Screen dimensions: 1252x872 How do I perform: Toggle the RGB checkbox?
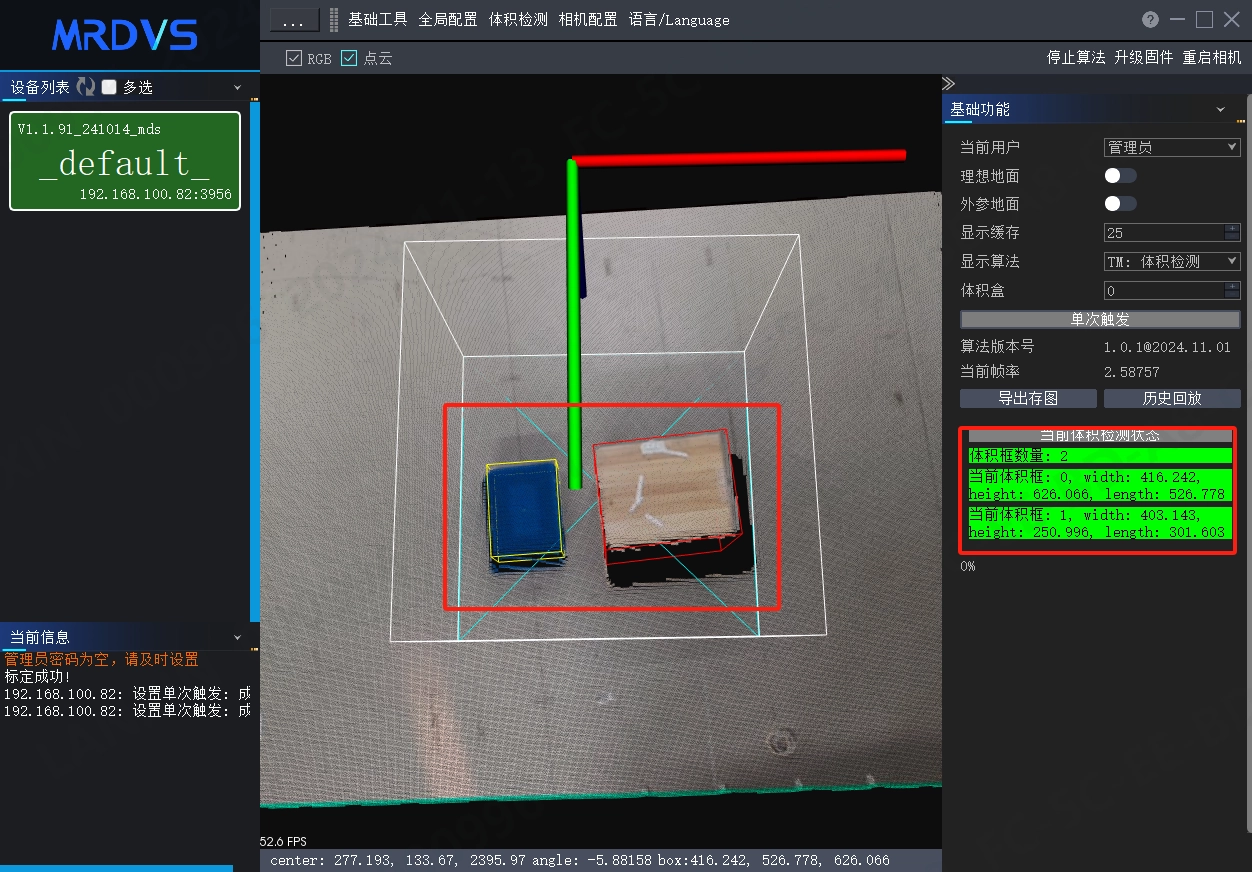coord(294,58)
